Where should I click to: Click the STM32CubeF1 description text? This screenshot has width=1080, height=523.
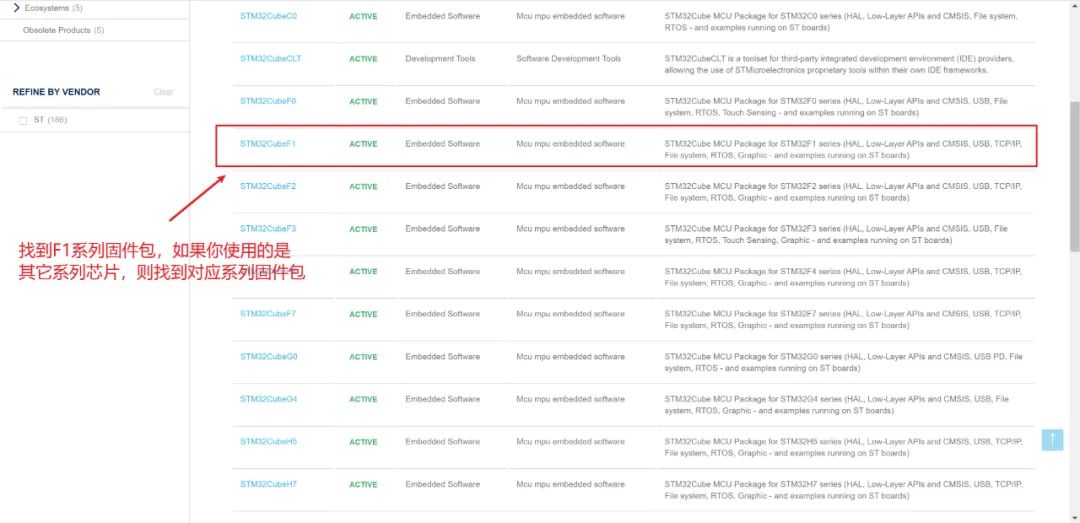(843, 150)
